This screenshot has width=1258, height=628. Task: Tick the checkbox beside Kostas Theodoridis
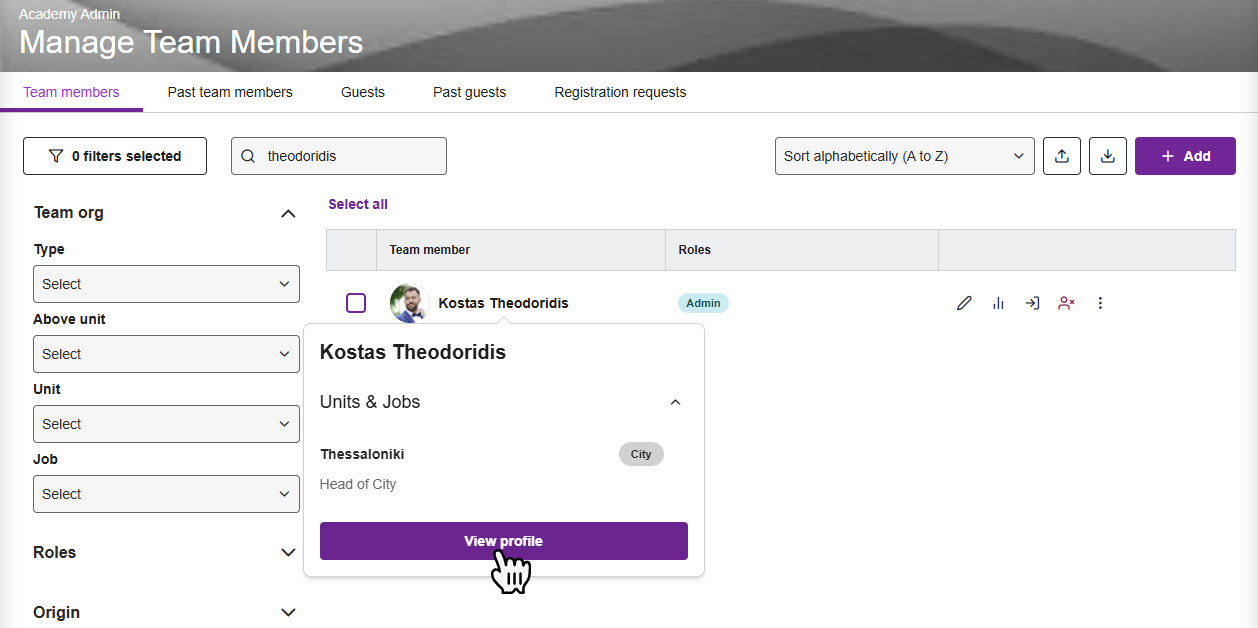point(356,303)
